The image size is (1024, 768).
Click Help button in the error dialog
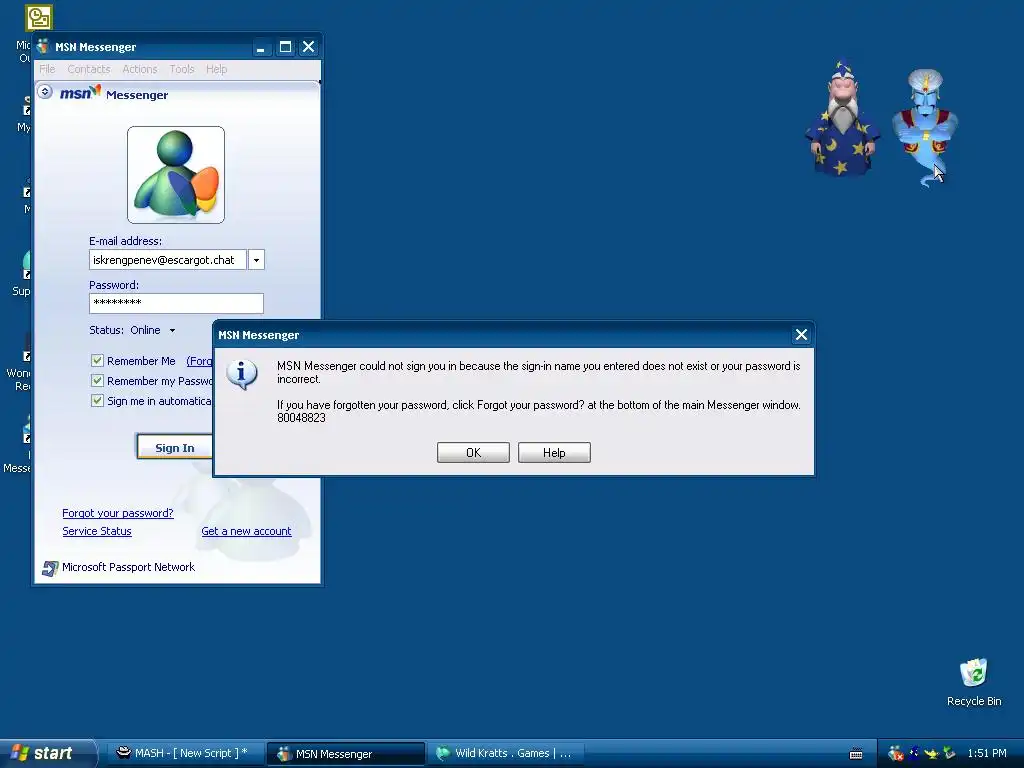pos(554,453)
